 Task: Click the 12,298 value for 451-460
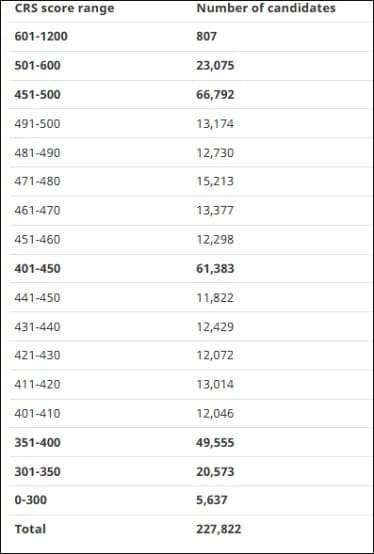click(x=215, y=240)
